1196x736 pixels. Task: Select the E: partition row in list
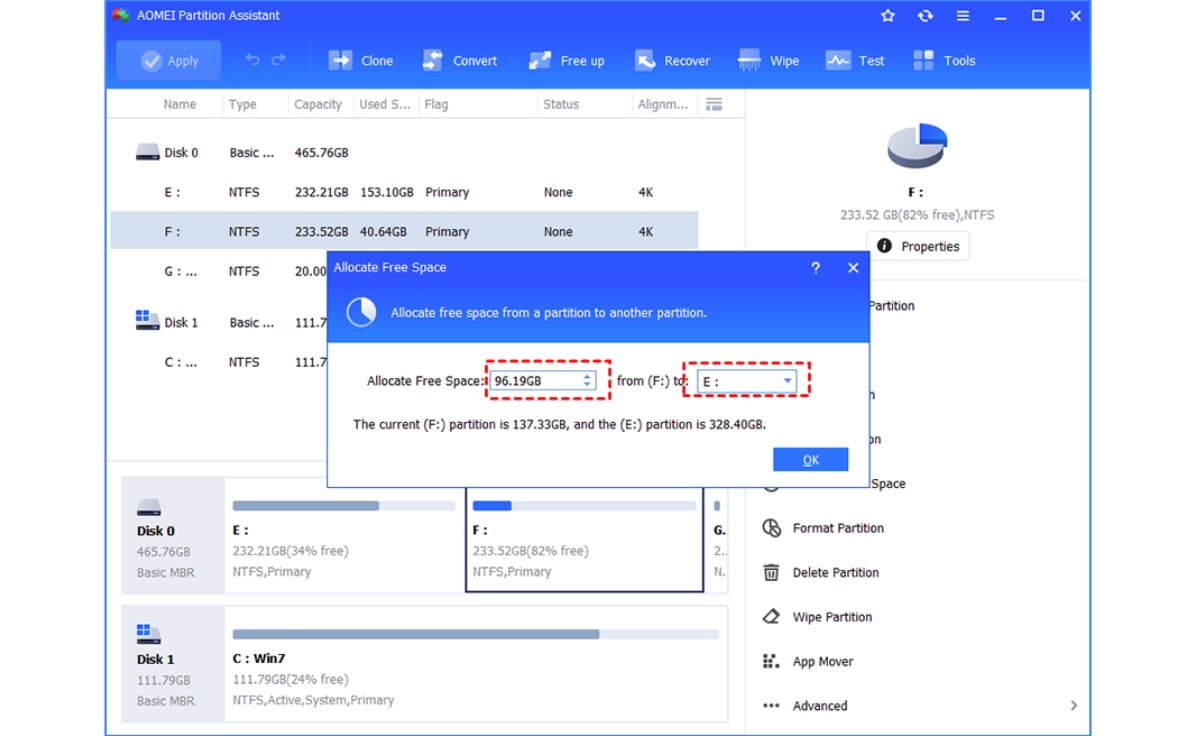click(x=404, y=192)
